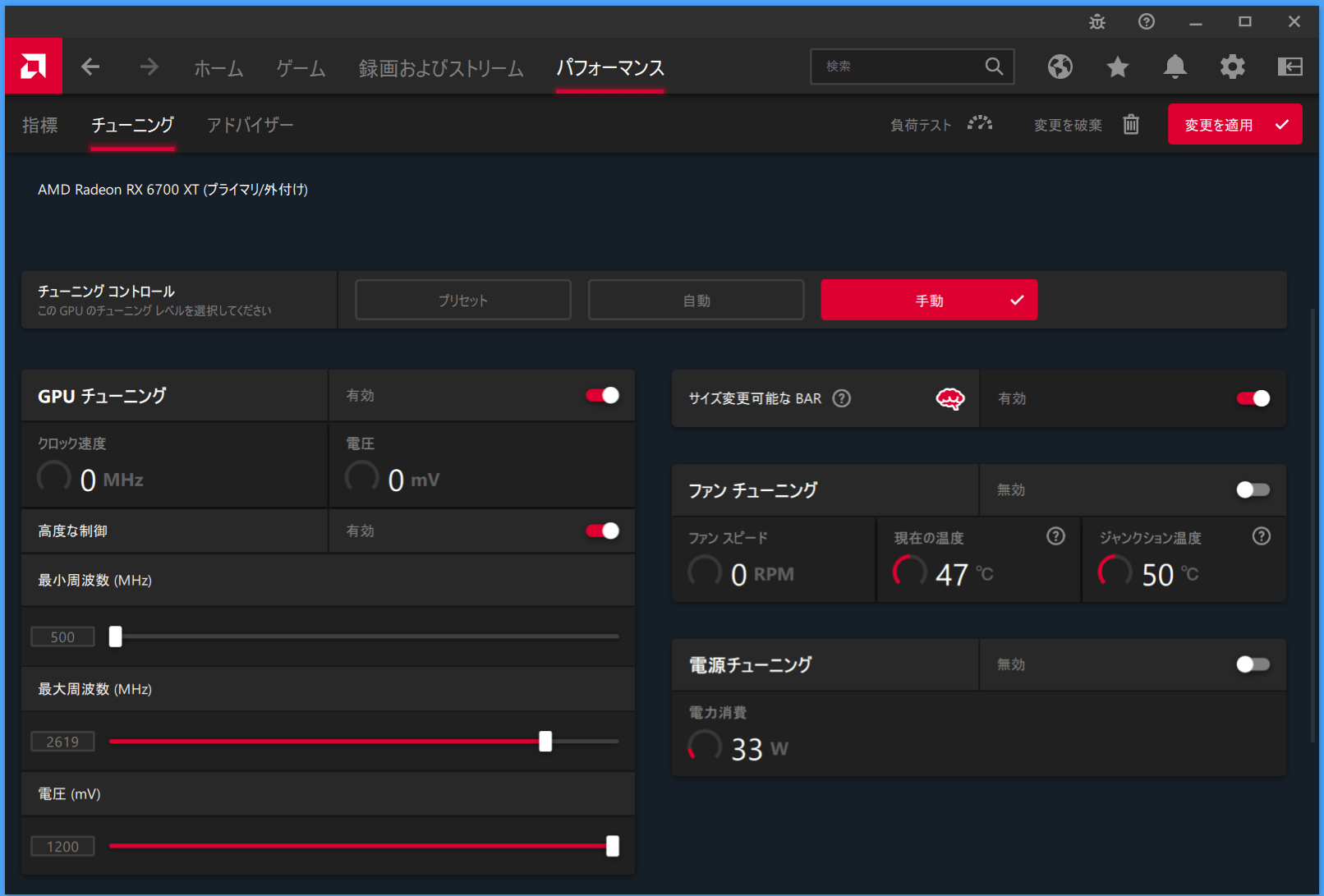Image resolution: width=1324 pixels, height=896 pixels.
Task: Click the voltage value box 1200
Action: tap(62, 846)
